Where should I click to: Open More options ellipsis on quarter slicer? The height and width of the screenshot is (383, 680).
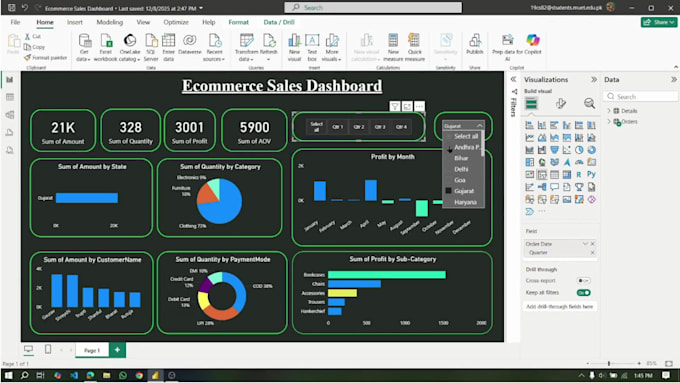tap(419, 106)
